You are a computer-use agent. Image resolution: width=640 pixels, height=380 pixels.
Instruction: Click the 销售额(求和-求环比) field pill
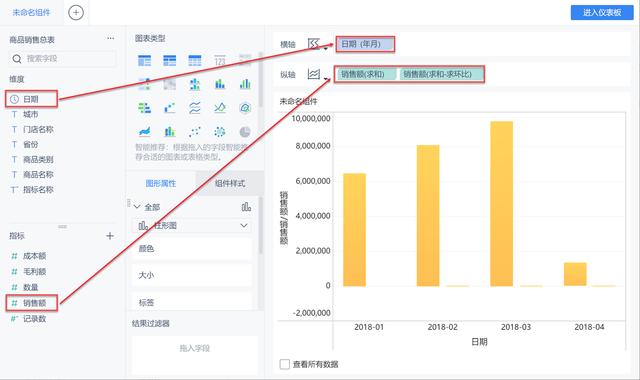tap(441, 74)
